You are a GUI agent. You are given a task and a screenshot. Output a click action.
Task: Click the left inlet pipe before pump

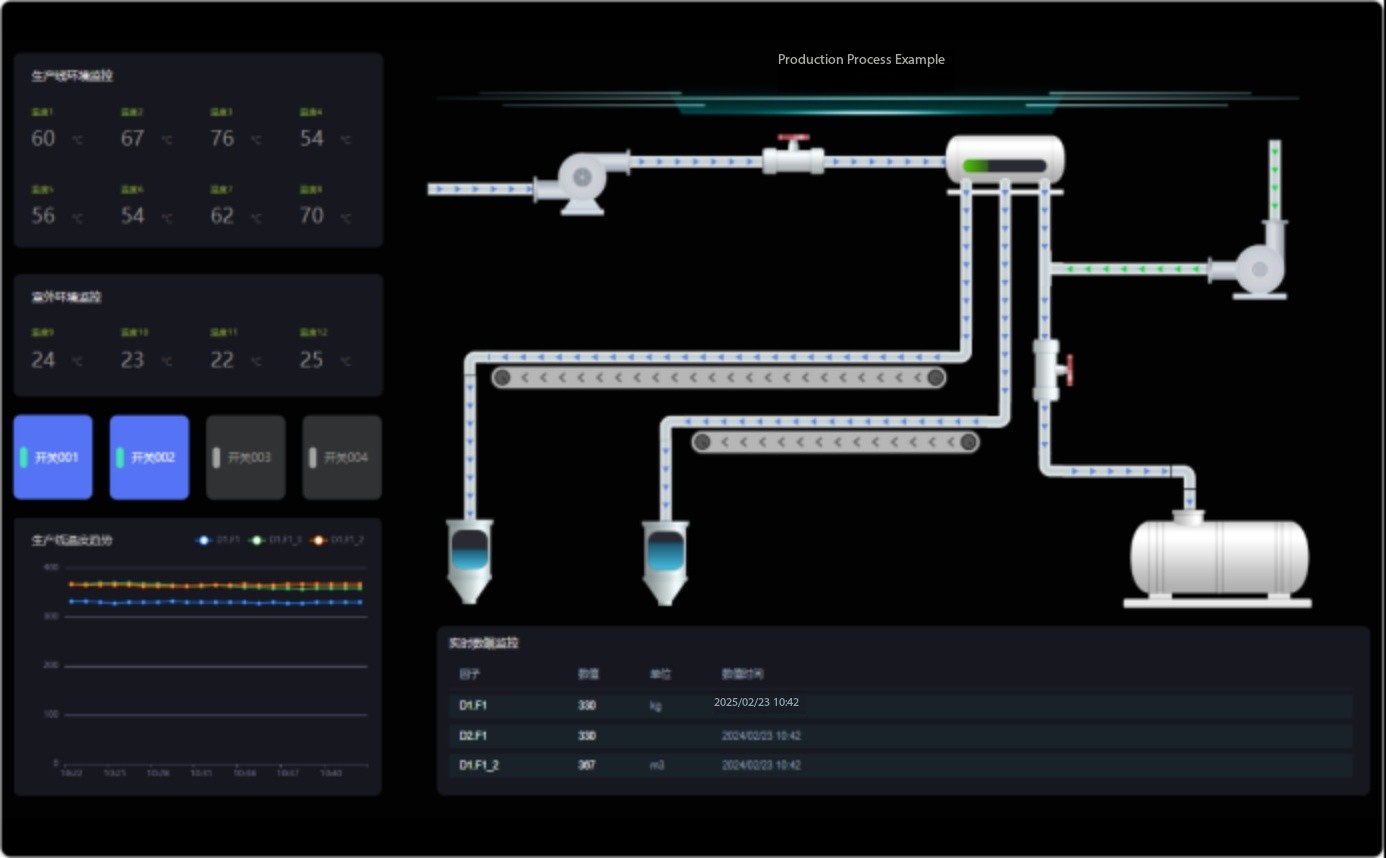click(x=481, y=189)
